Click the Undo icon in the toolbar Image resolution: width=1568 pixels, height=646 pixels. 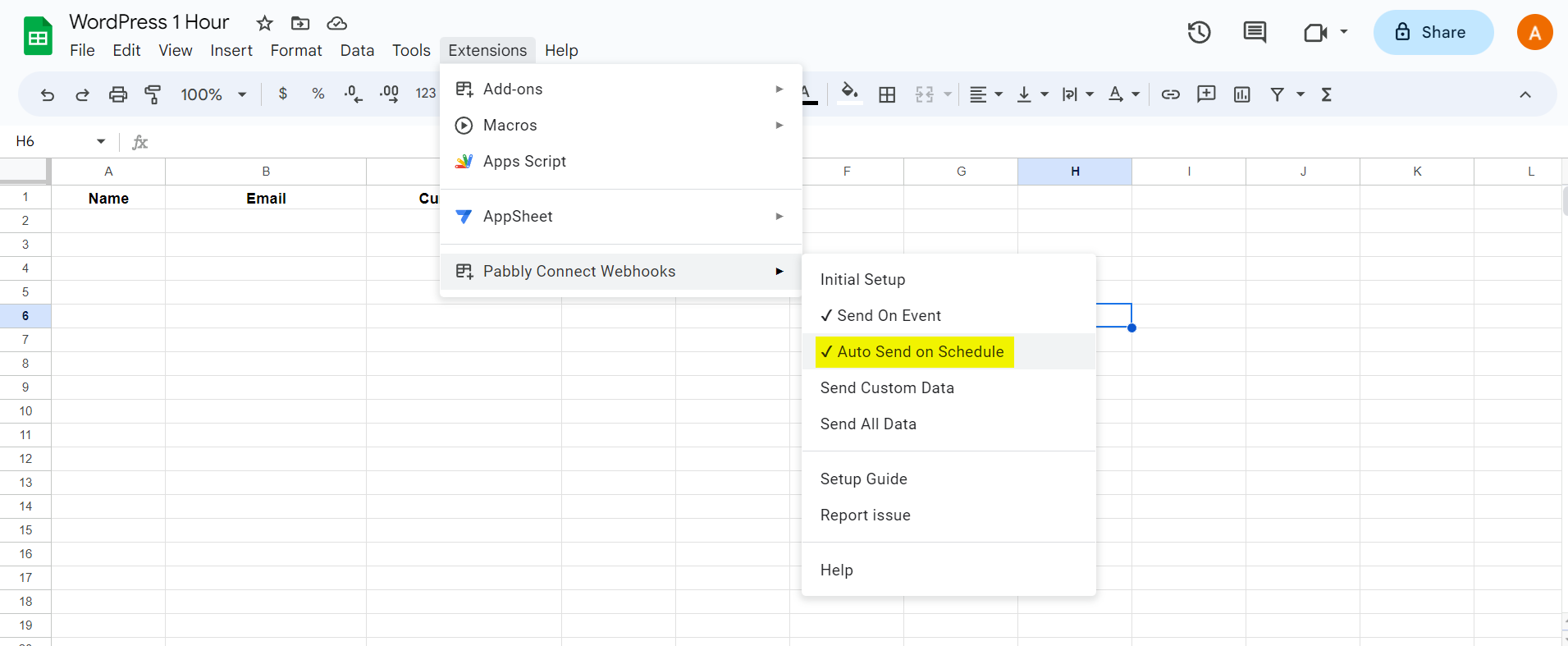[48, 94]
